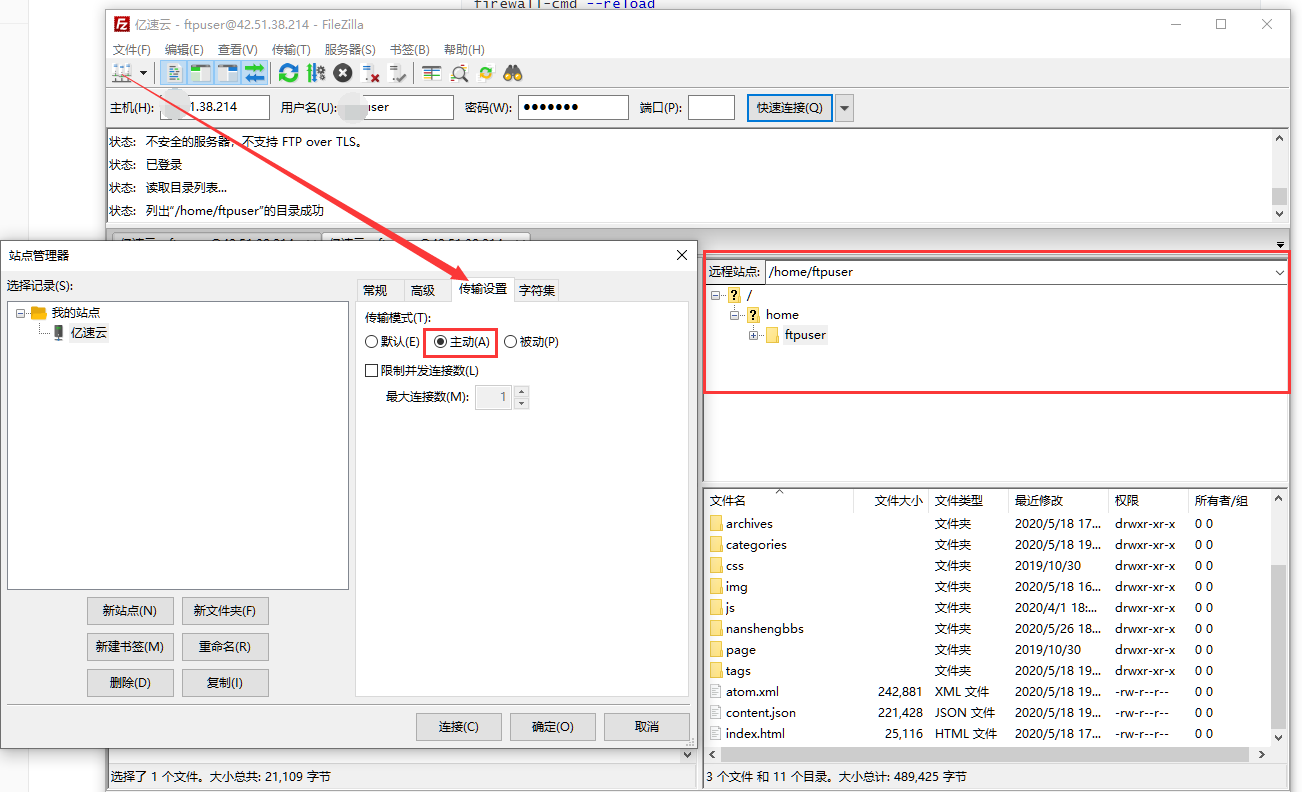The image size is (1302, 792).
Task: Click message log scrollbar down arrow
Action: 1279,213
